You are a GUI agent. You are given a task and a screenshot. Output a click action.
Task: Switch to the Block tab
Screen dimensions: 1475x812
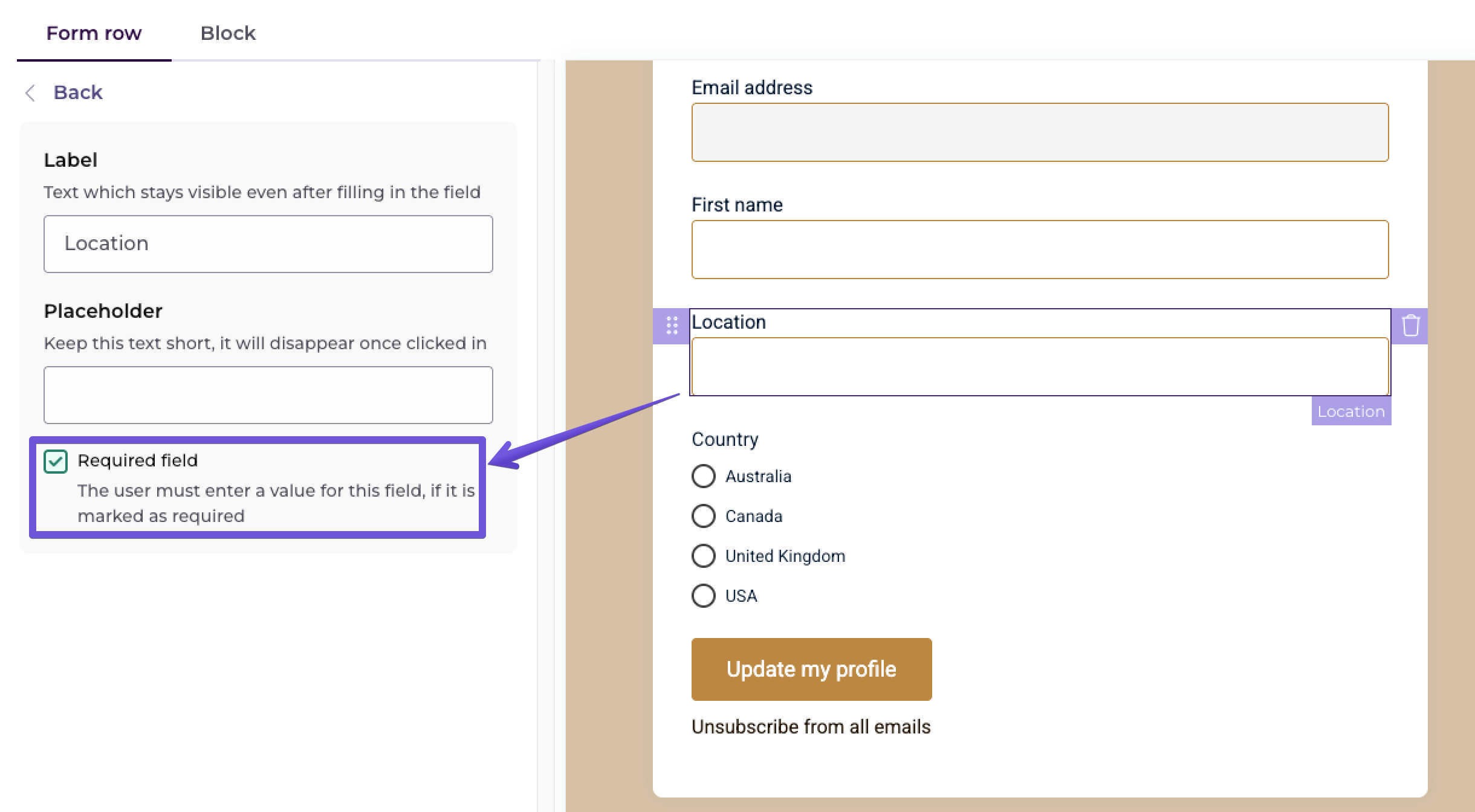228,33
